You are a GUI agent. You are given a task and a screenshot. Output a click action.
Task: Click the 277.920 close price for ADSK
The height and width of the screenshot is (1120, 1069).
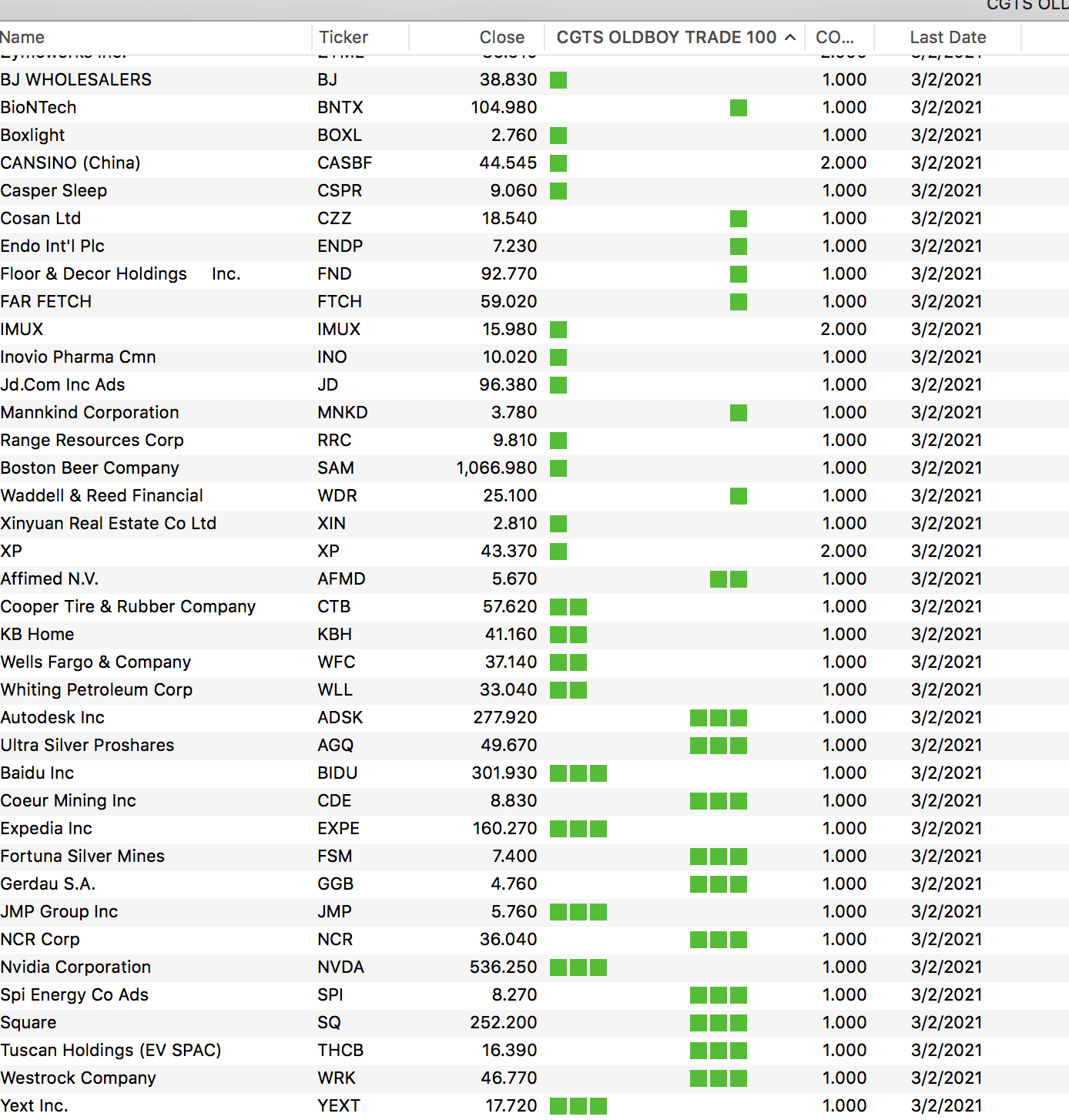click(x=505, y=718)
